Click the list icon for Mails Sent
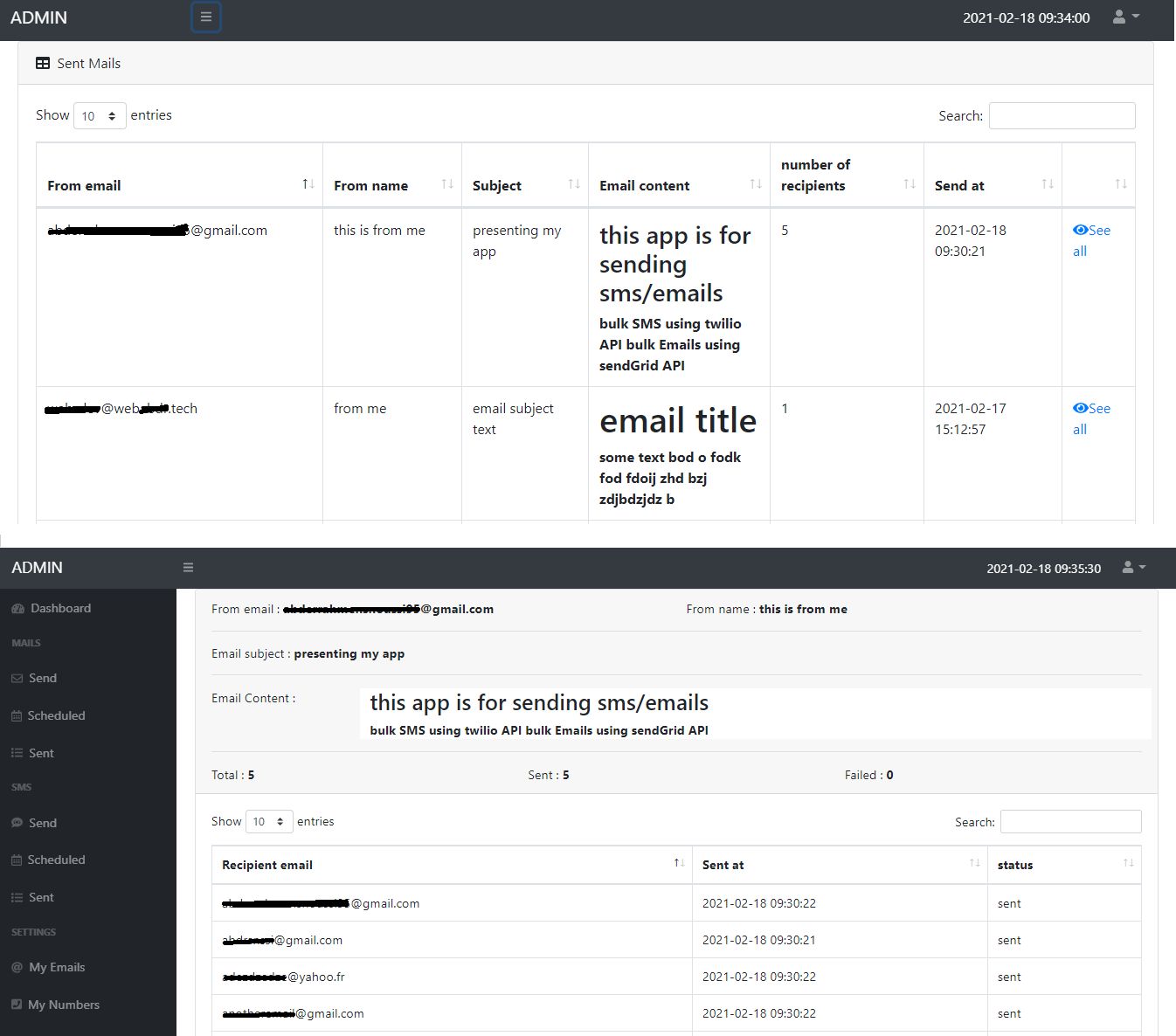This screenshot has height=1036, width=1176. pos(17,753)
